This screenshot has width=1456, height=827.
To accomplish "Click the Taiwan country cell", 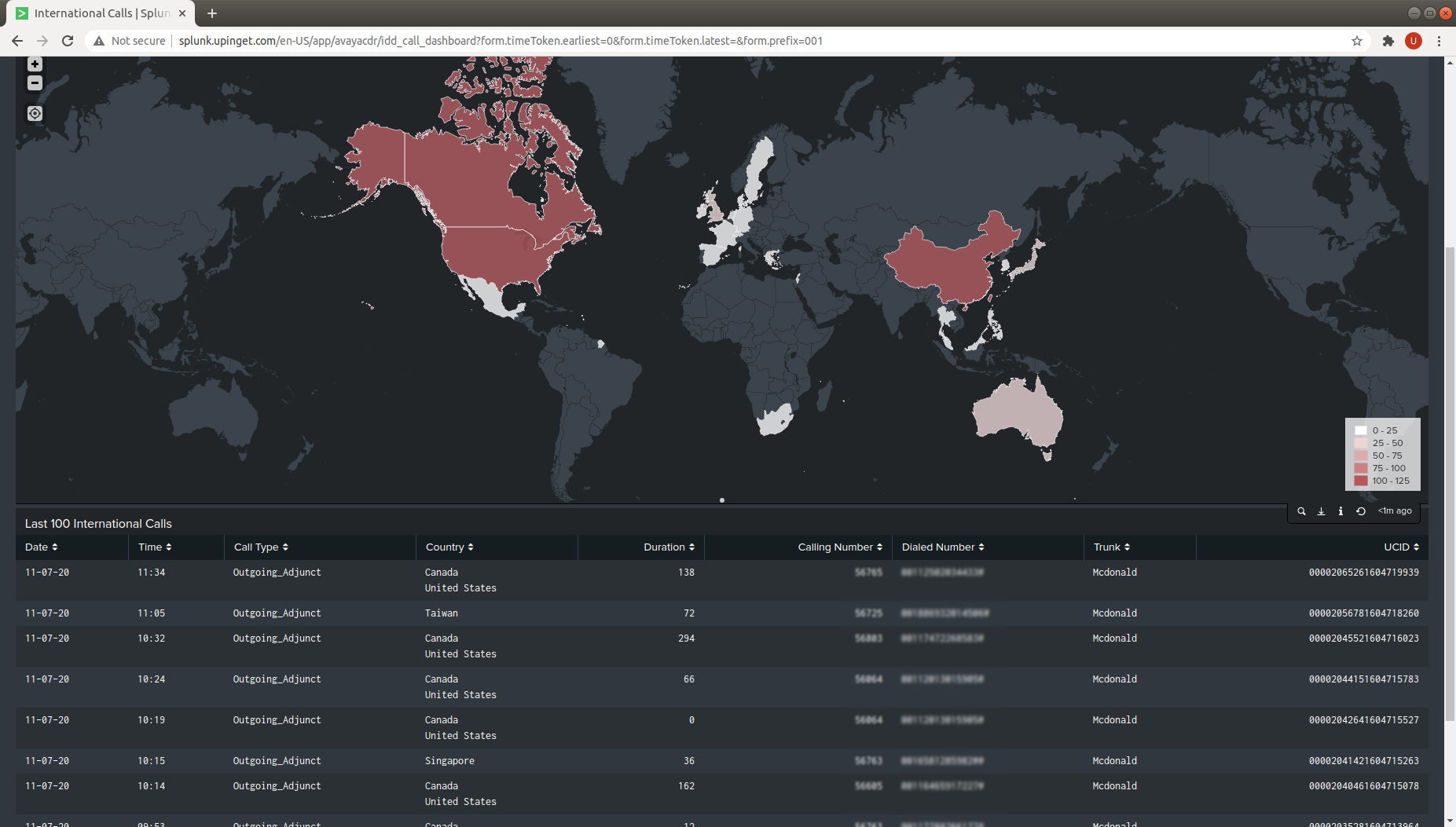I will point(442,613).
